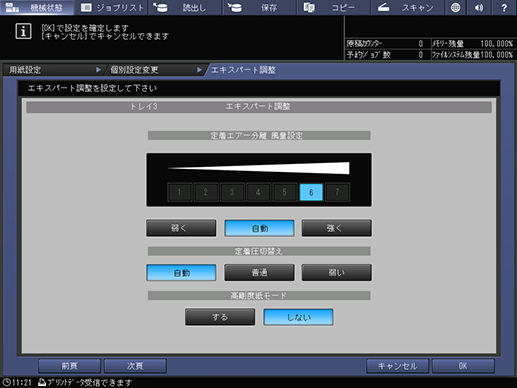Open the 保存 store tab

260,7
